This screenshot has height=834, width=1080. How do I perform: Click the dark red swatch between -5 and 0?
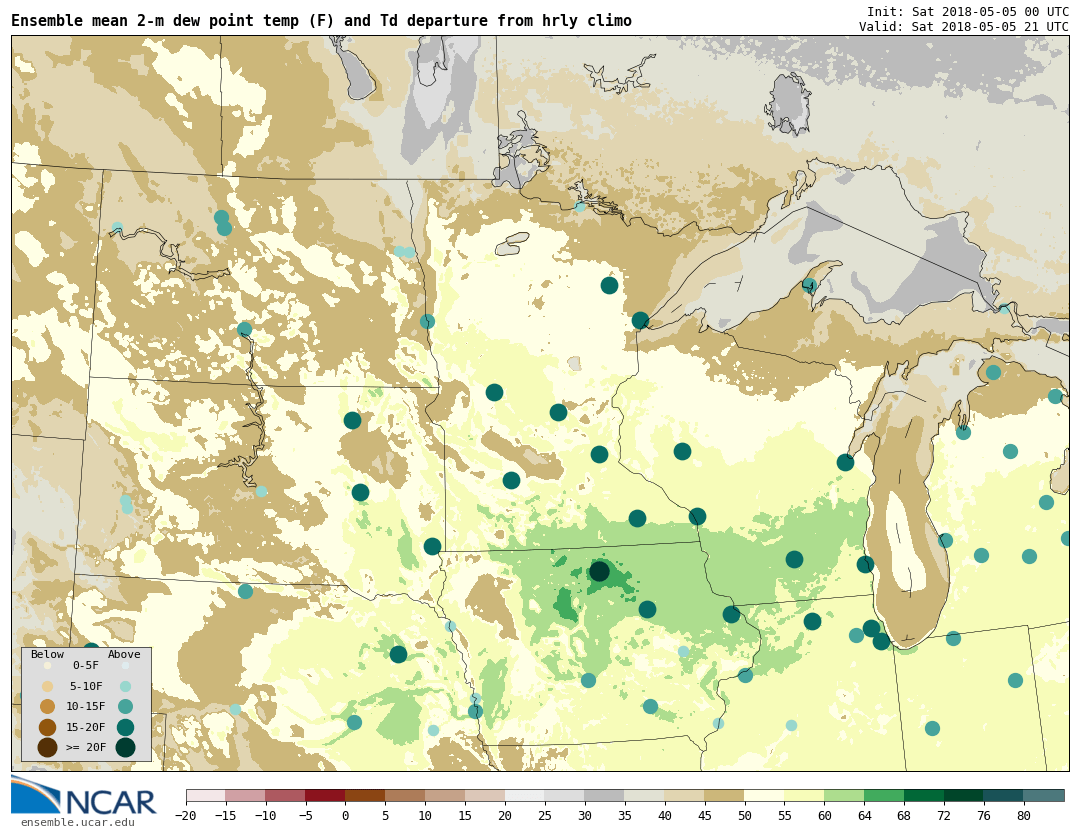[325, 796]
